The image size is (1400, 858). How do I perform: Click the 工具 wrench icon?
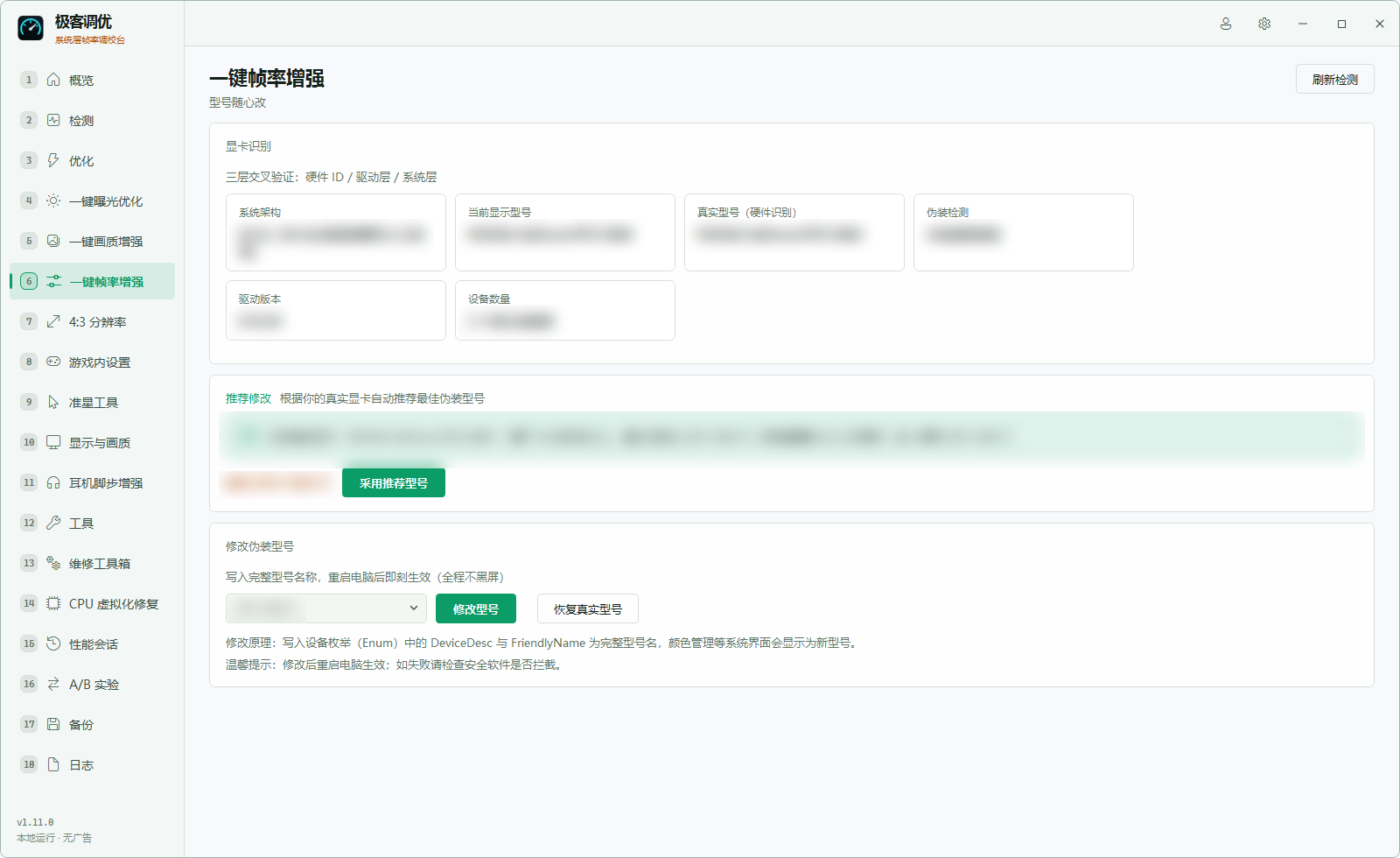click(x=53, y=523)
